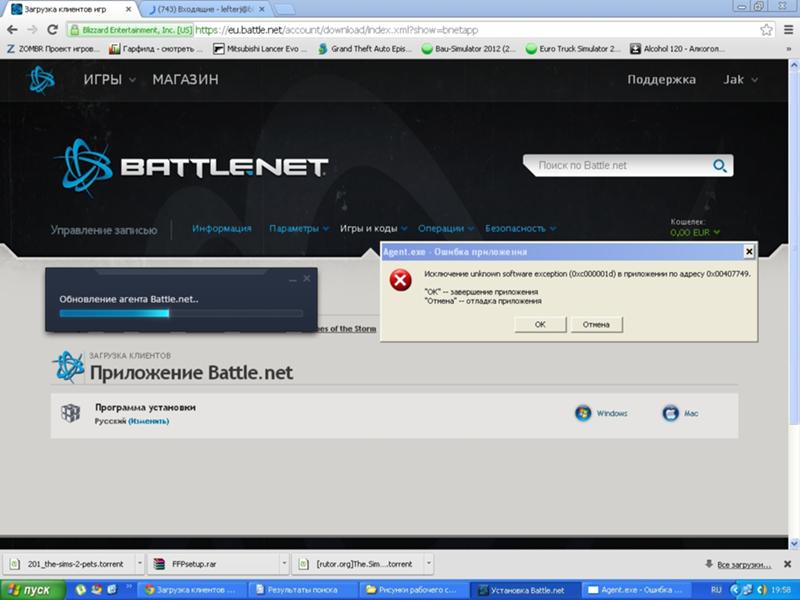Click the installer cube icon beside Программа установки
The height and width of the screenshot is (600, 800).
click(70, 413)
